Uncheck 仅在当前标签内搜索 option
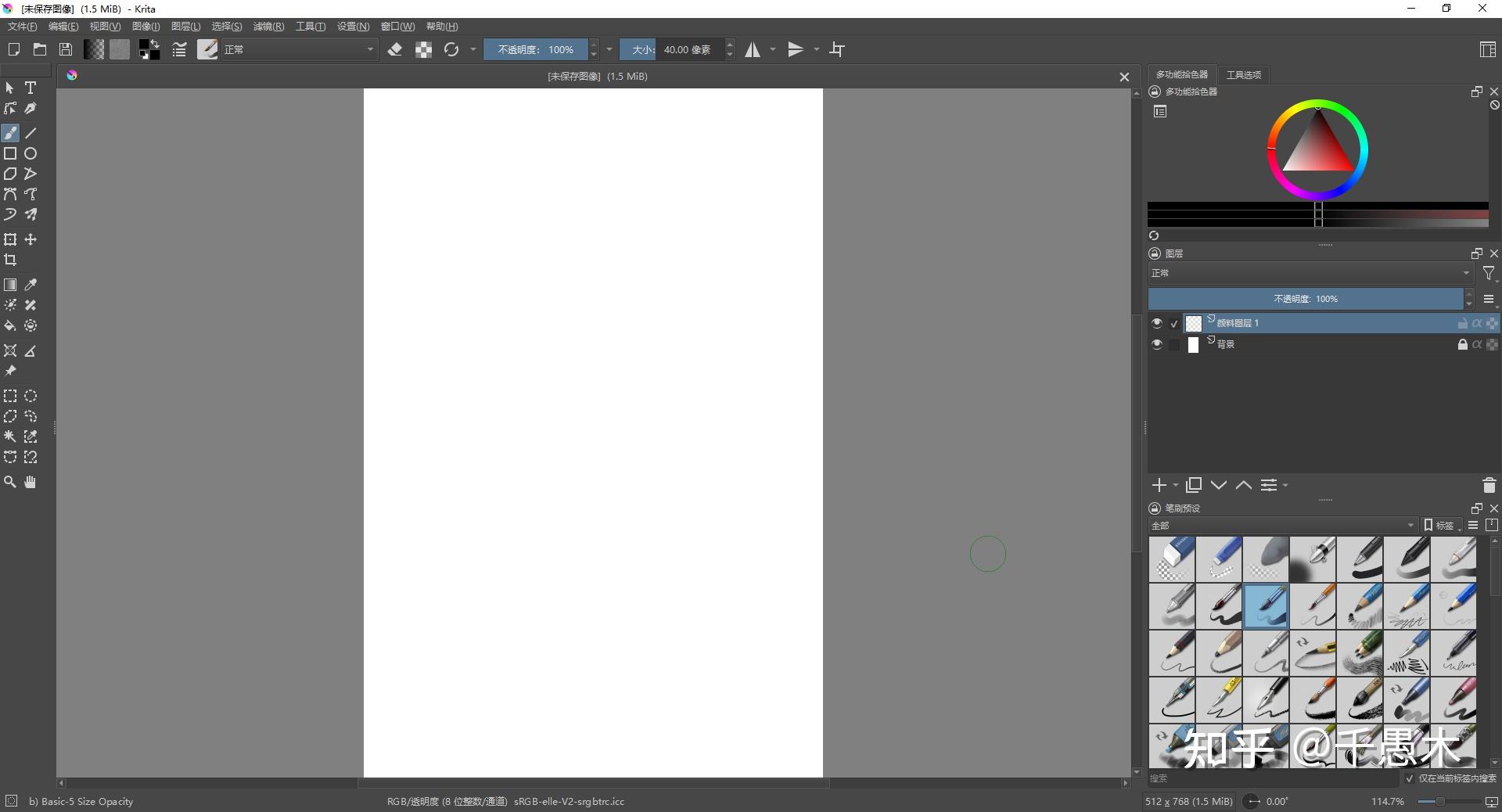The image size is (1502, 812). click(x=1410, y=779)
